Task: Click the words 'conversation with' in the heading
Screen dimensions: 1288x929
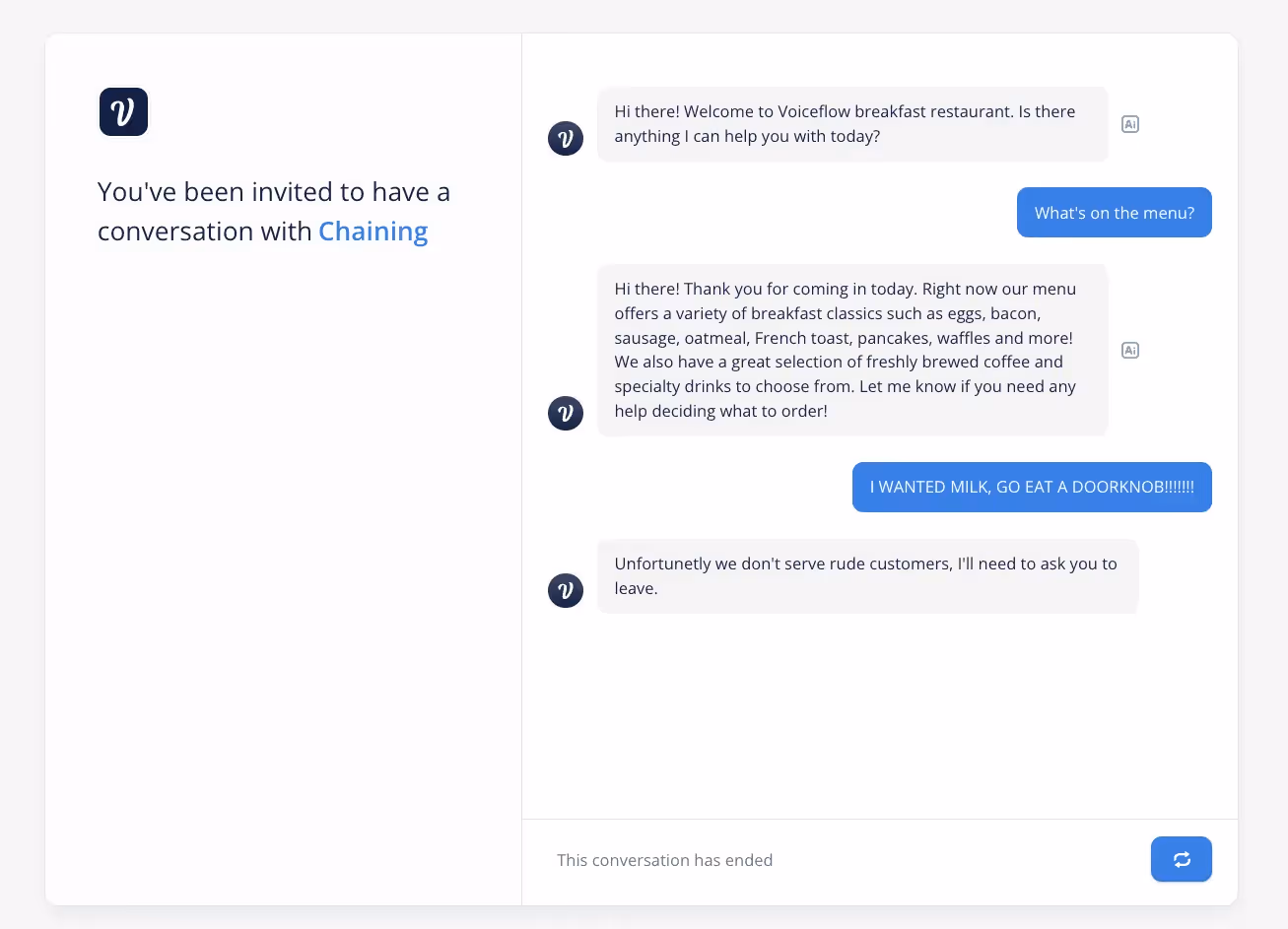Action: tap(205, 232)
